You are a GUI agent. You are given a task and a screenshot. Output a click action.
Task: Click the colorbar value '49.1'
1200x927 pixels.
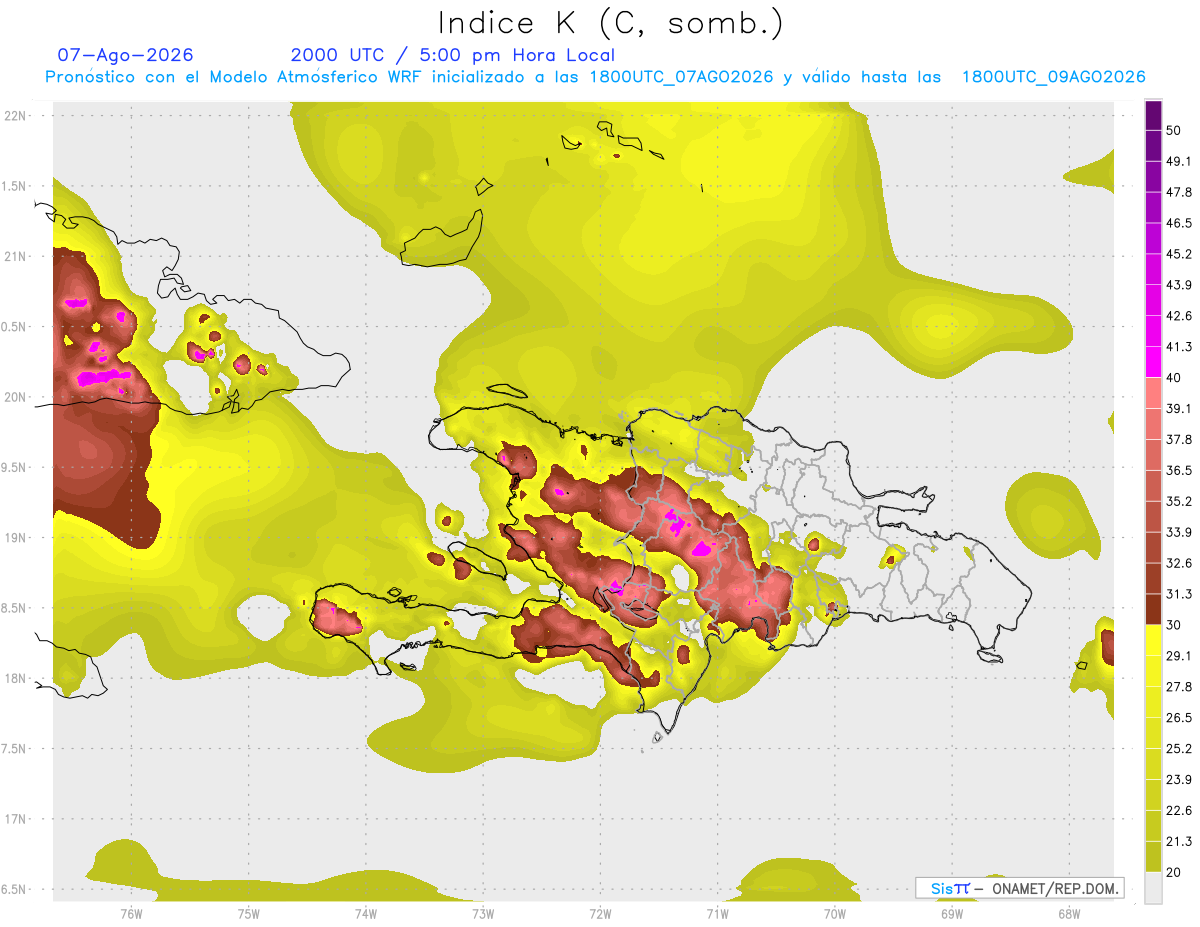(x=1179, y=161)
